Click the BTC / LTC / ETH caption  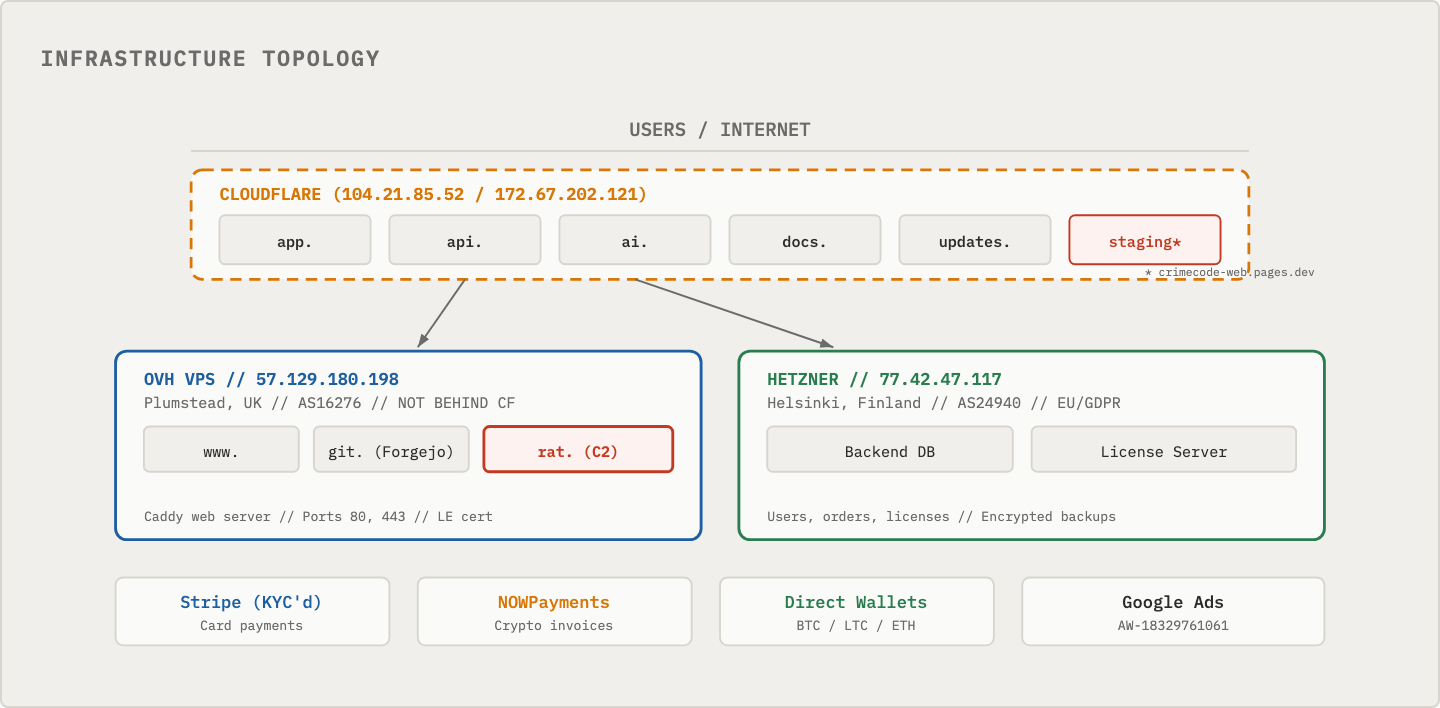tap(856, 626)
